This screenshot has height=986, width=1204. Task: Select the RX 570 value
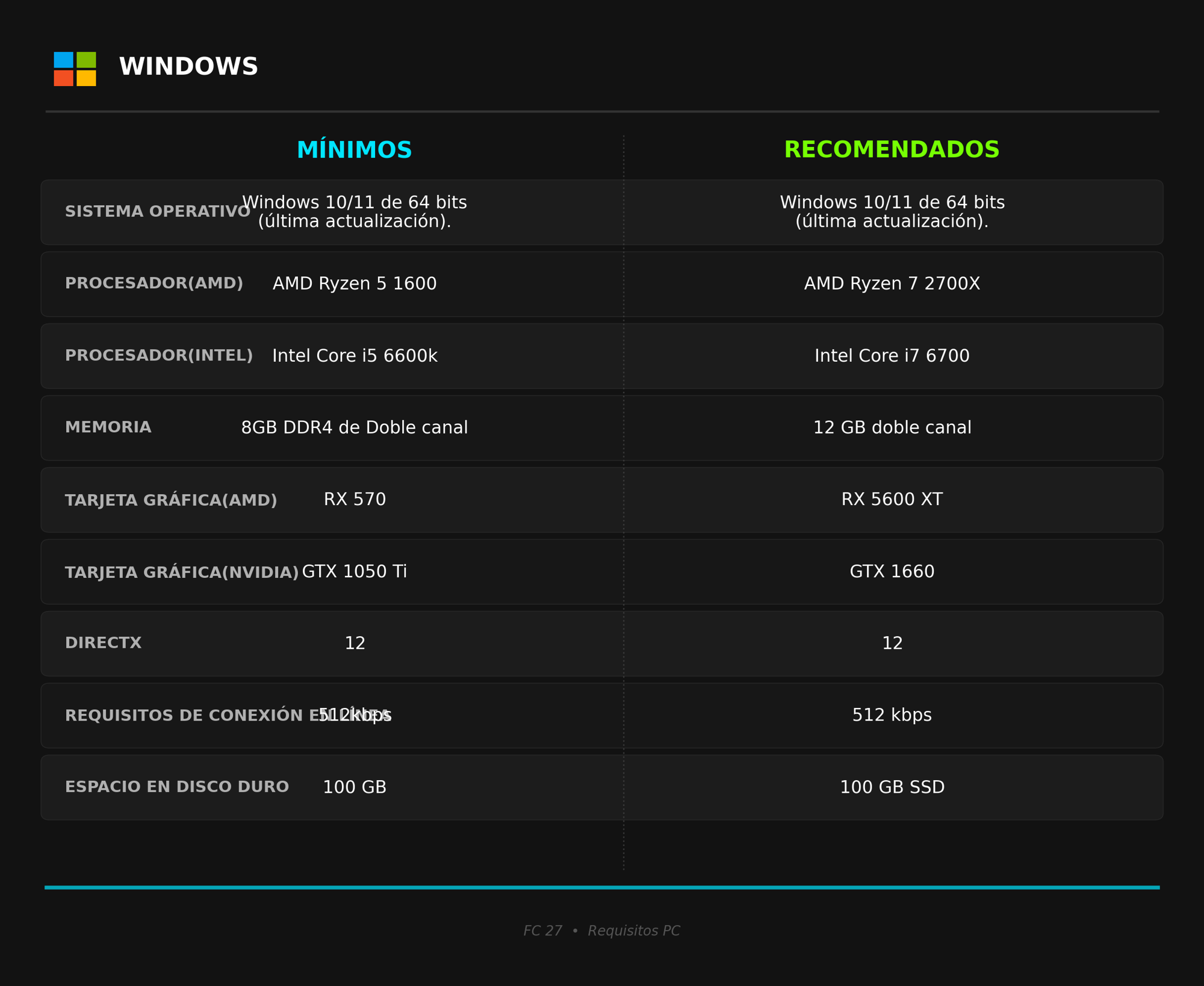tap(355, 500)
